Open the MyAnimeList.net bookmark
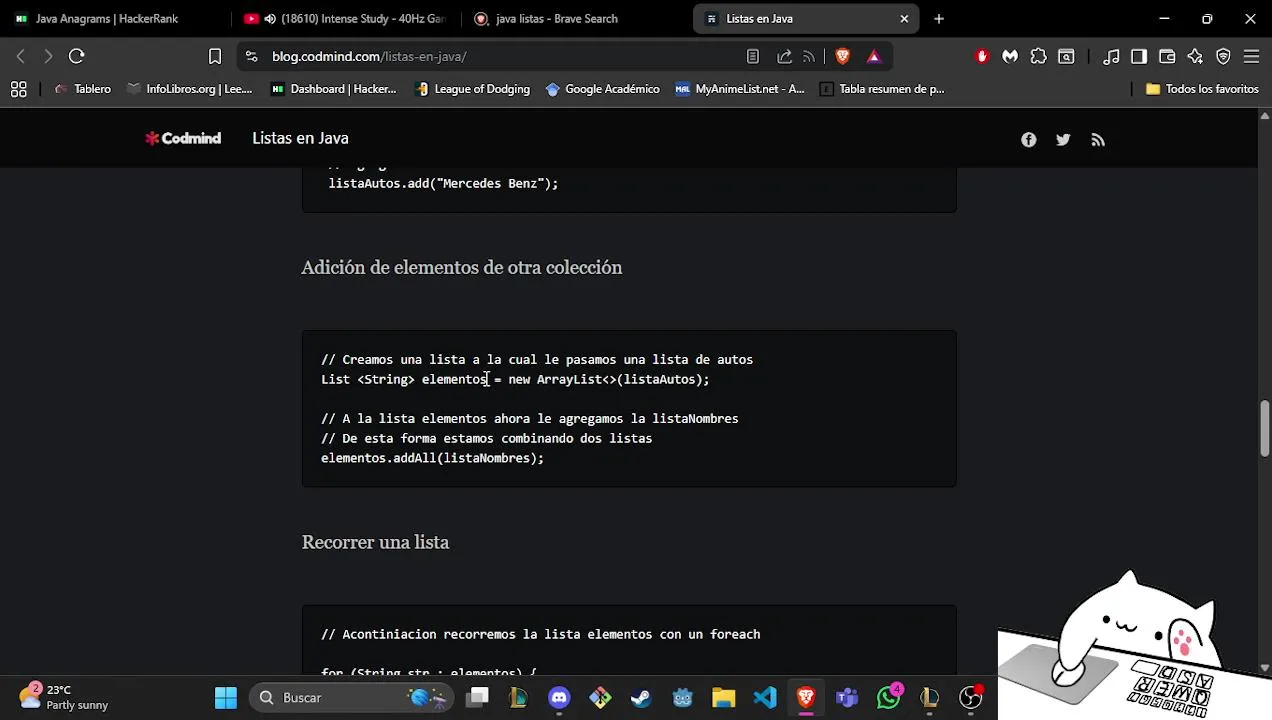The width and height of the screenshot is (1272, 720). click(x=740, y=89)
